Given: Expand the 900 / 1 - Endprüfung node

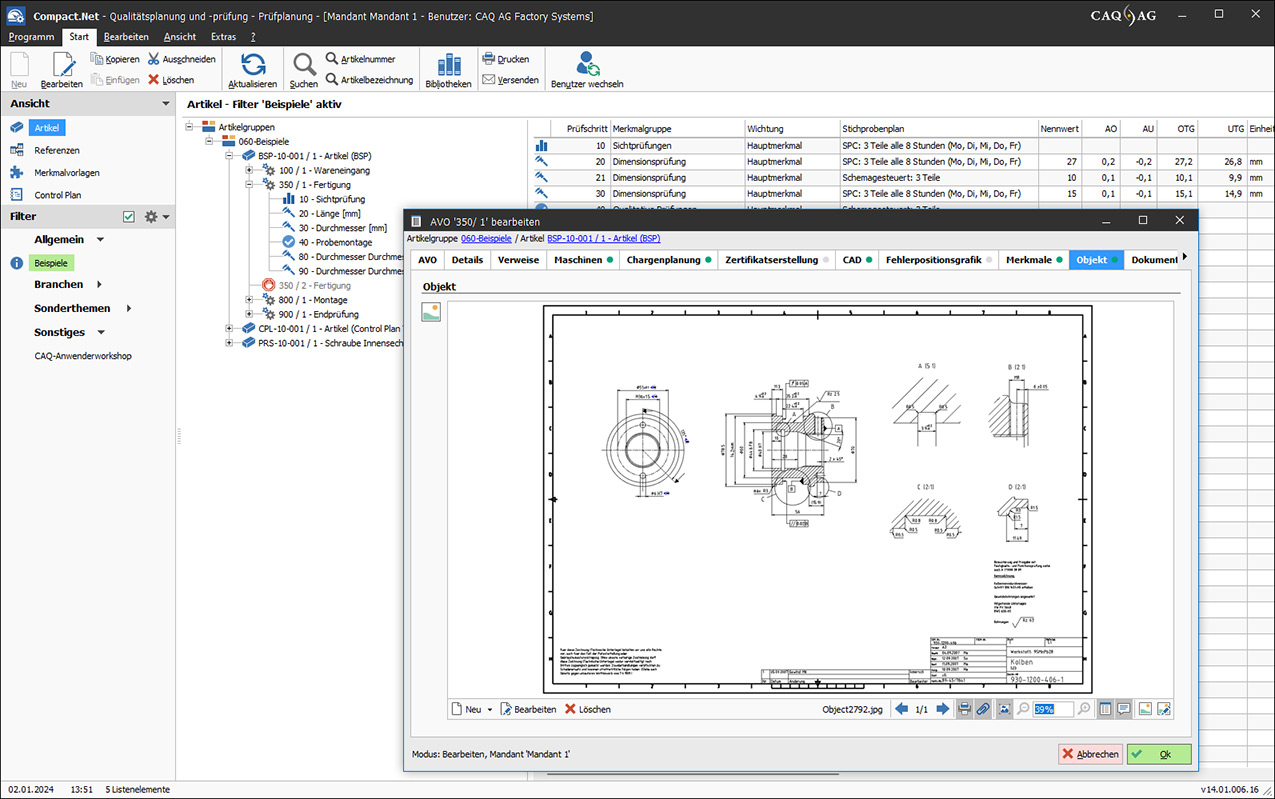Looking at the screenshot, I should 250,314.
